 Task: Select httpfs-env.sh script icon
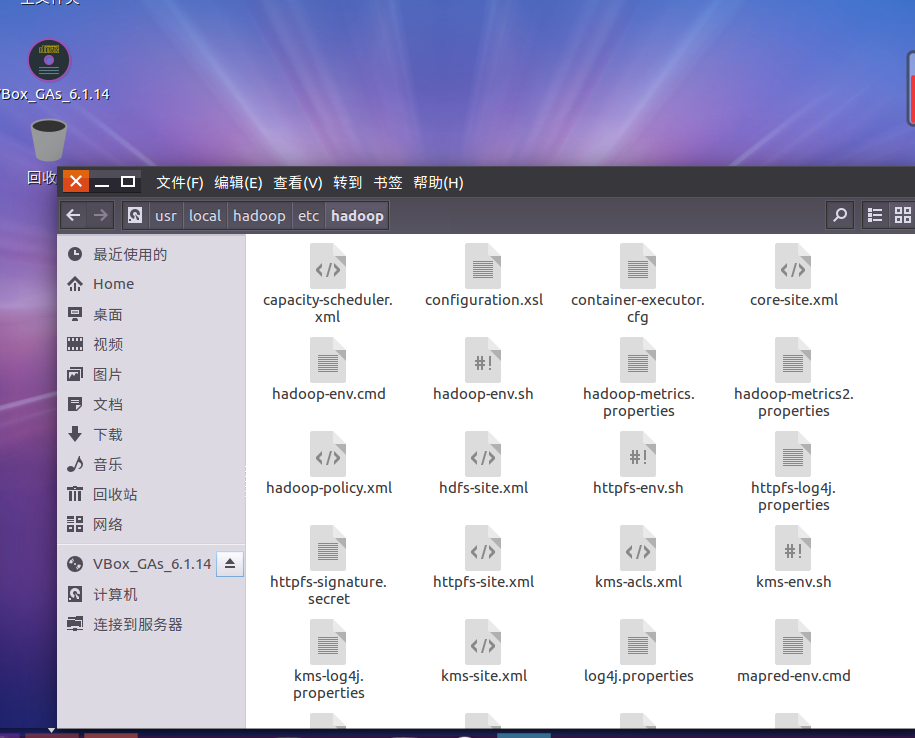pyautogui.click(x=638, y=454)
